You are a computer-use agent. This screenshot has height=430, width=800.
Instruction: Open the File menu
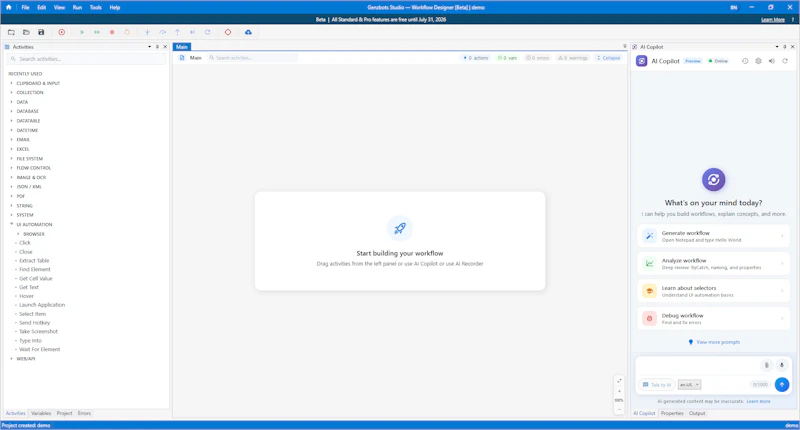point(26,7)
